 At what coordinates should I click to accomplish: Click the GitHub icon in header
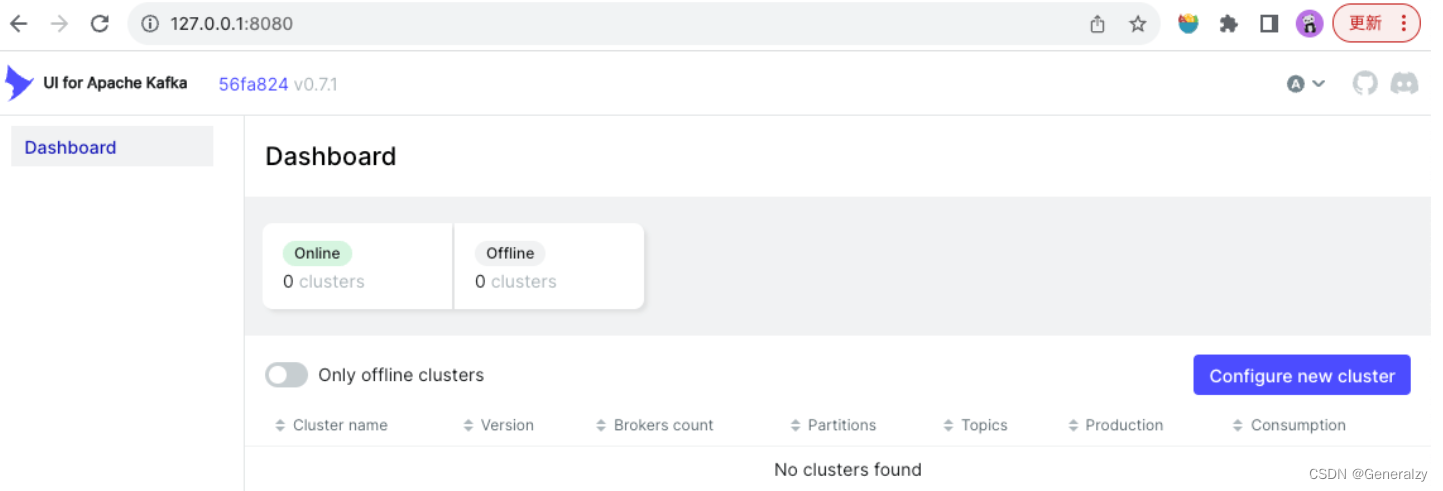(x=1365, y=83)
